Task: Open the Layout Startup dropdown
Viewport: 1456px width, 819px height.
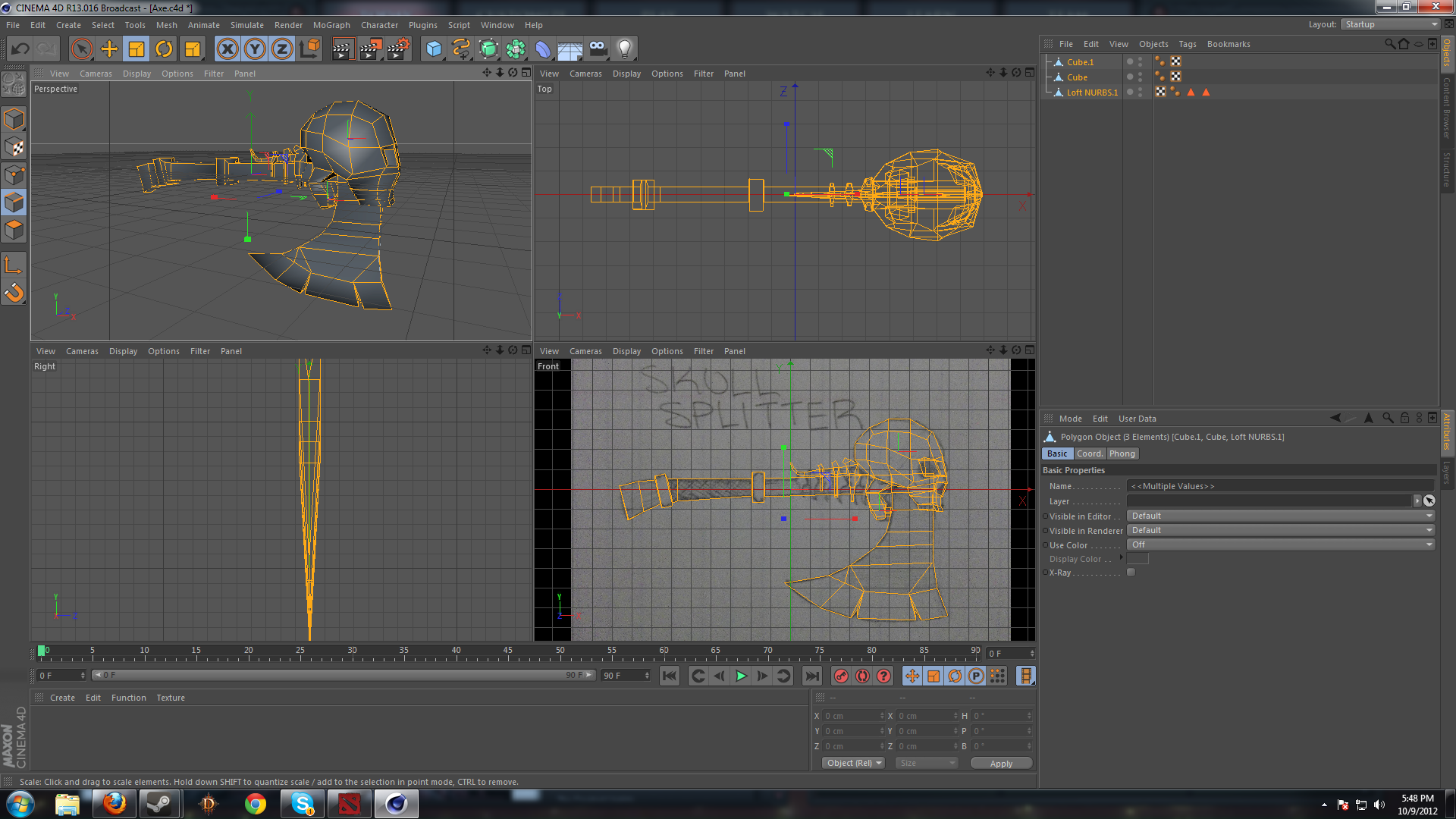Action: [x=1391, y=24]
